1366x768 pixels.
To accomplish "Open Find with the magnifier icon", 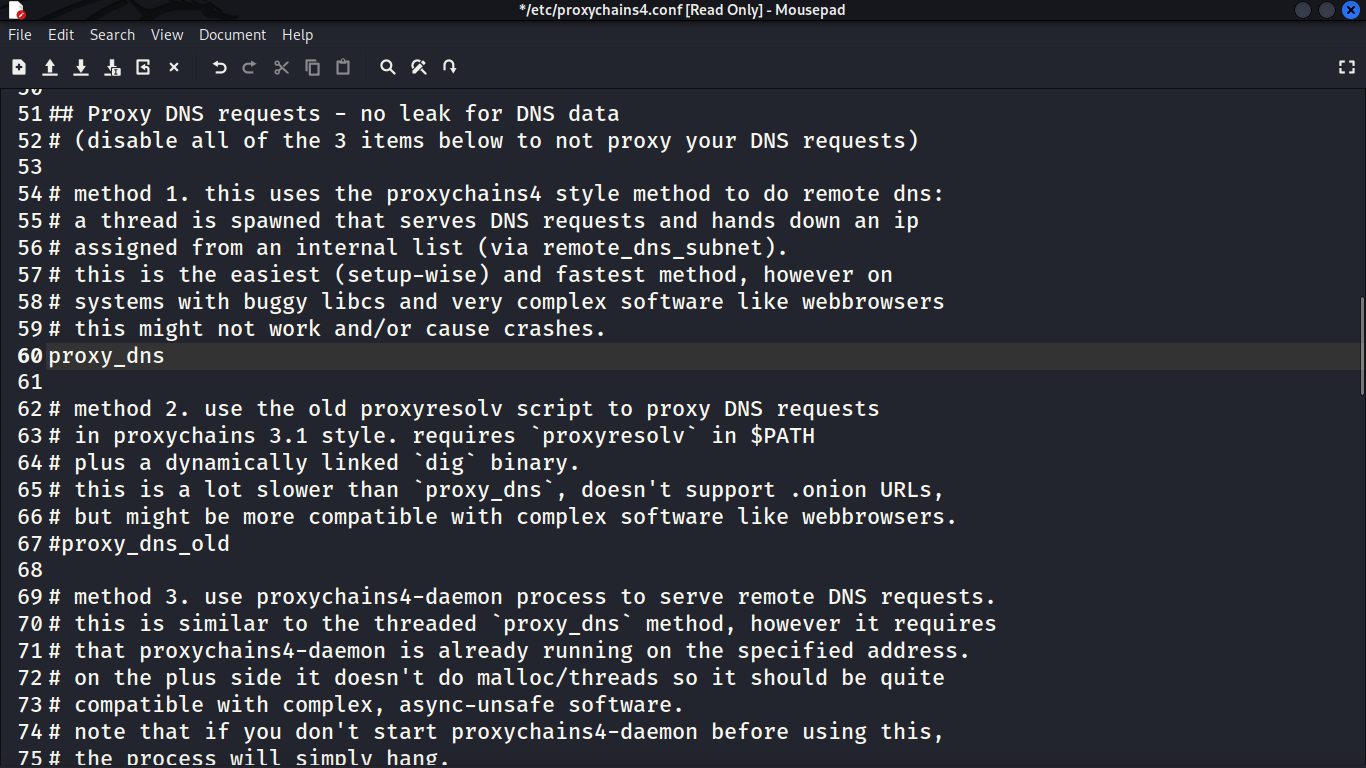I will [388, 67].
